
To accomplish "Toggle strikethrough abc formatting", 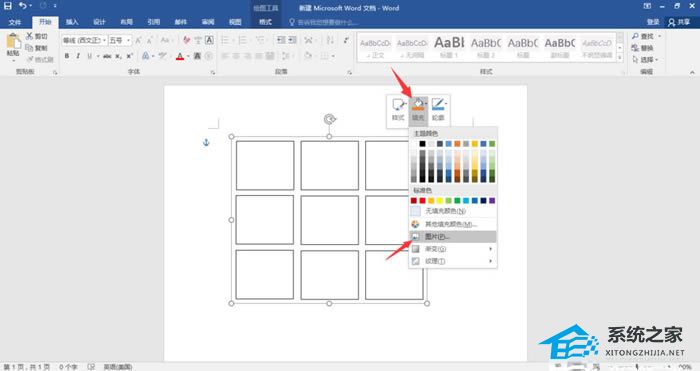I will click(x=107, y=56).
